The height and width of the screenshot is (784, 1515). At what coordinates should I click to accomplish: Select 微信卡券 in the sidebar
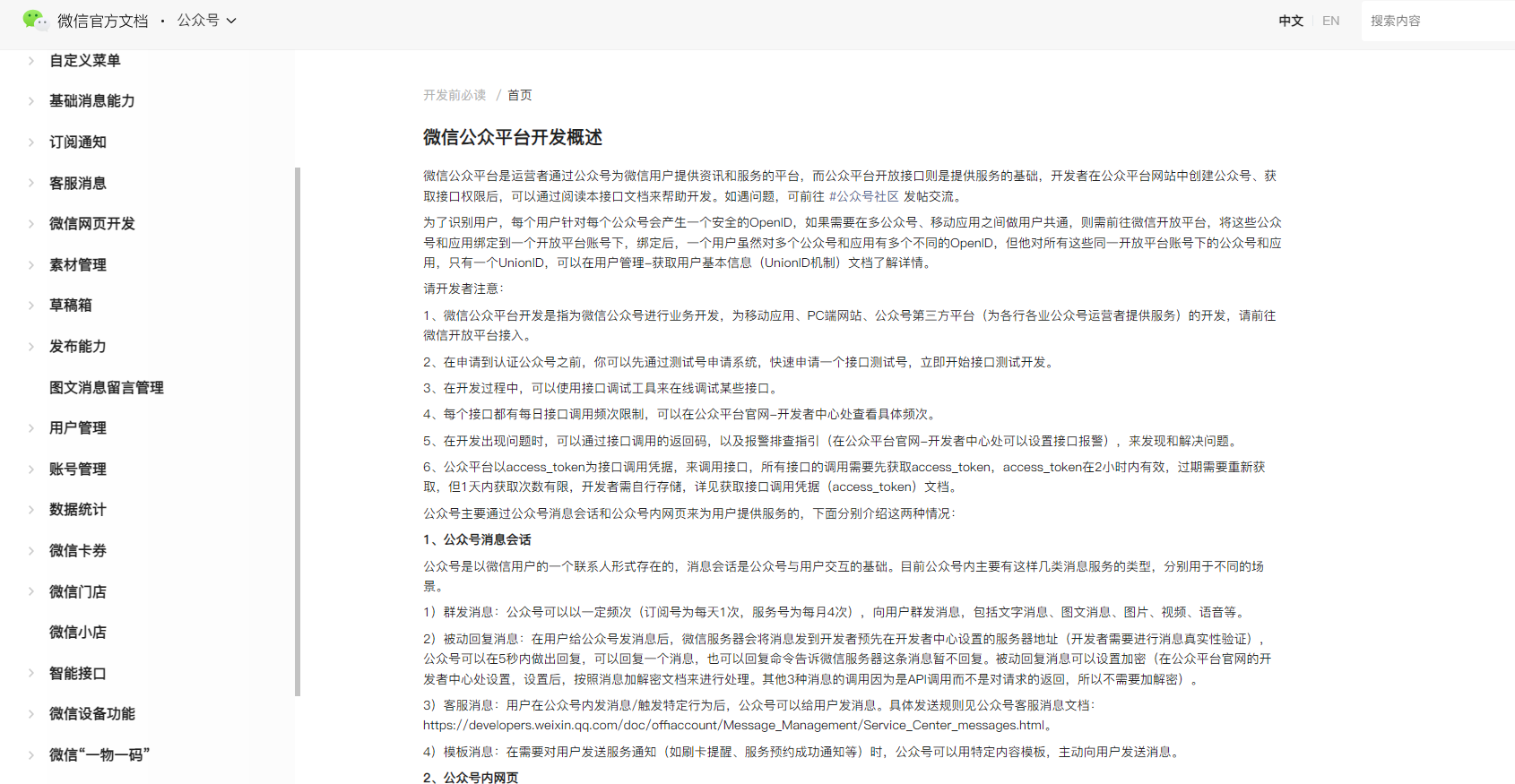tap(77, 551)
